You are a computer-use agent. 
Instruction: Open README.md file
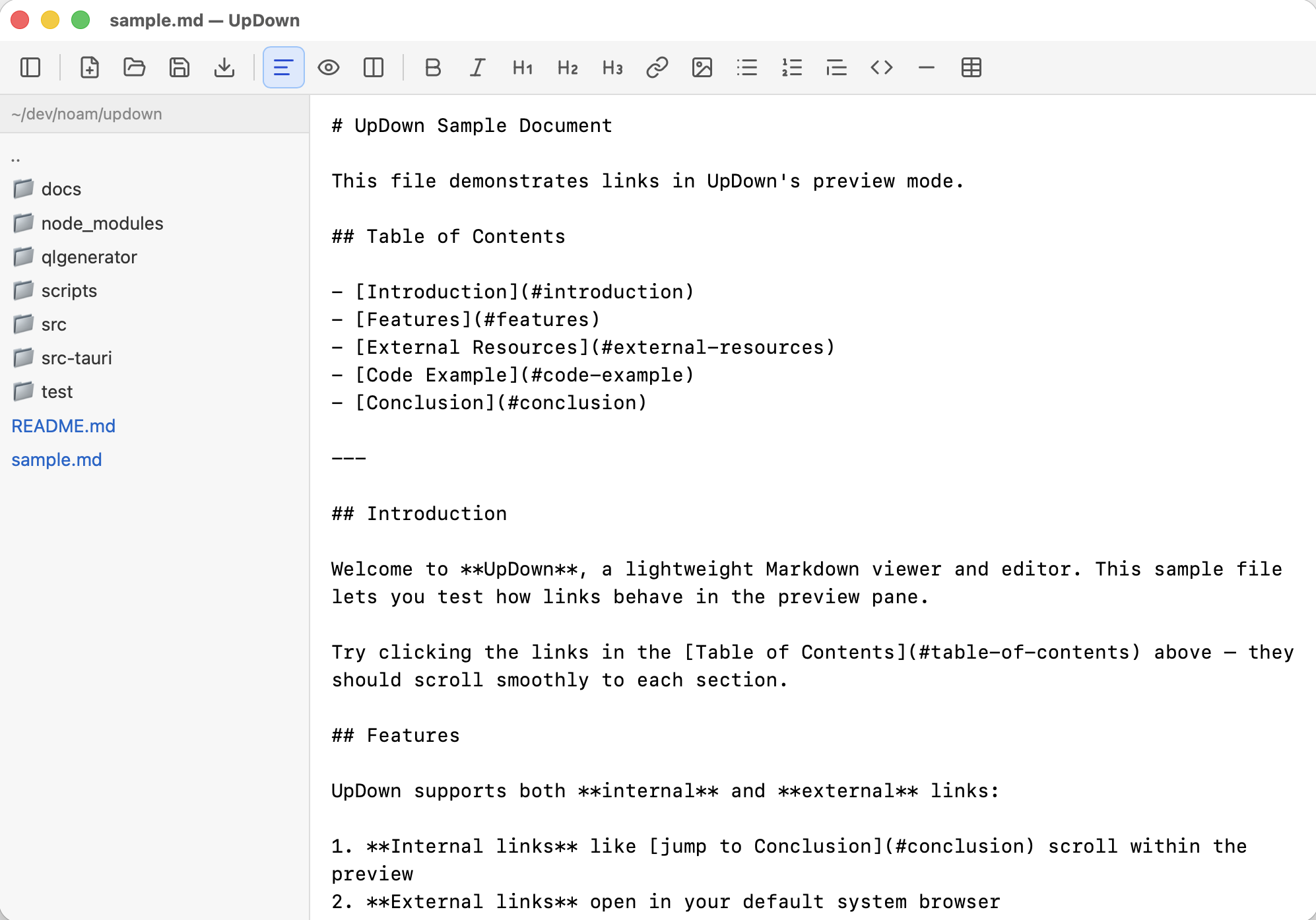[63, 426]
